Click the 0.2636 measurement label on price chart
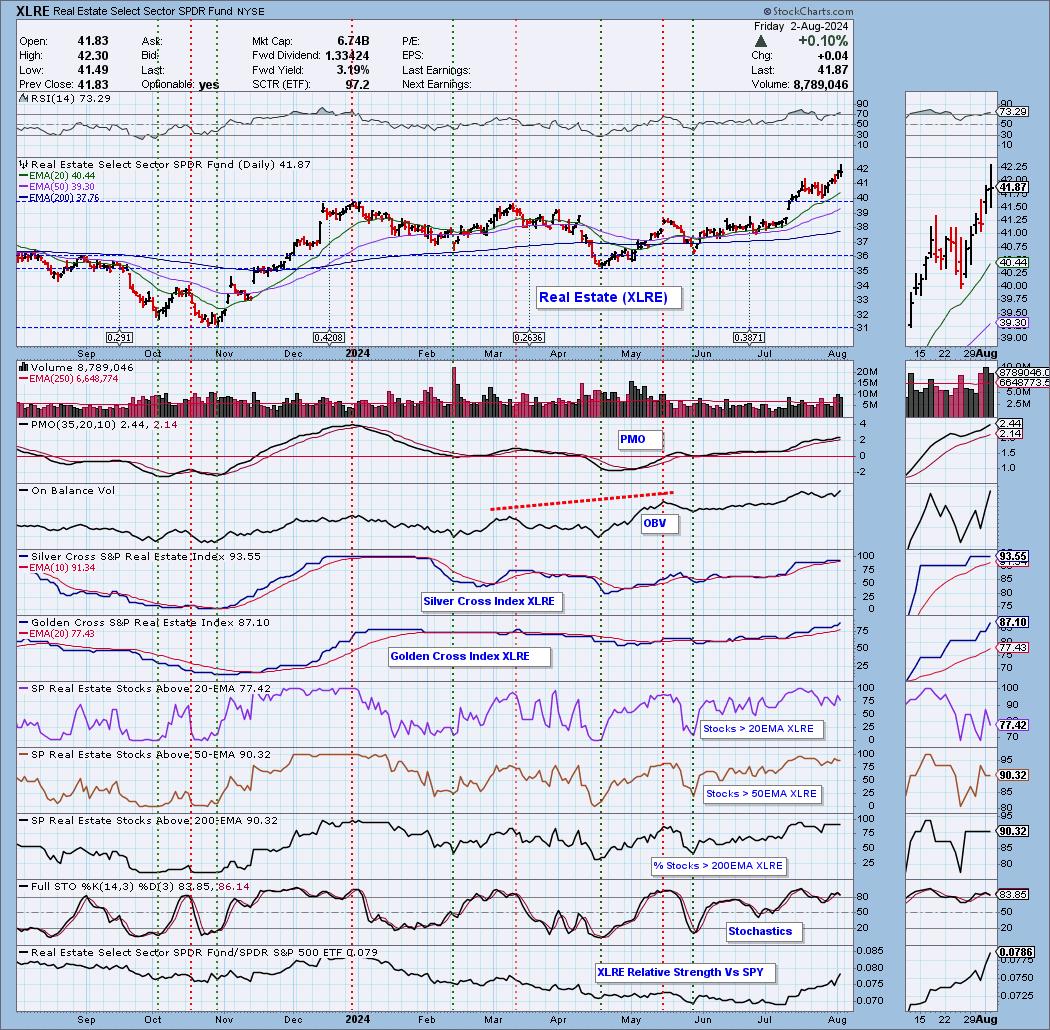 click(528, 338)
